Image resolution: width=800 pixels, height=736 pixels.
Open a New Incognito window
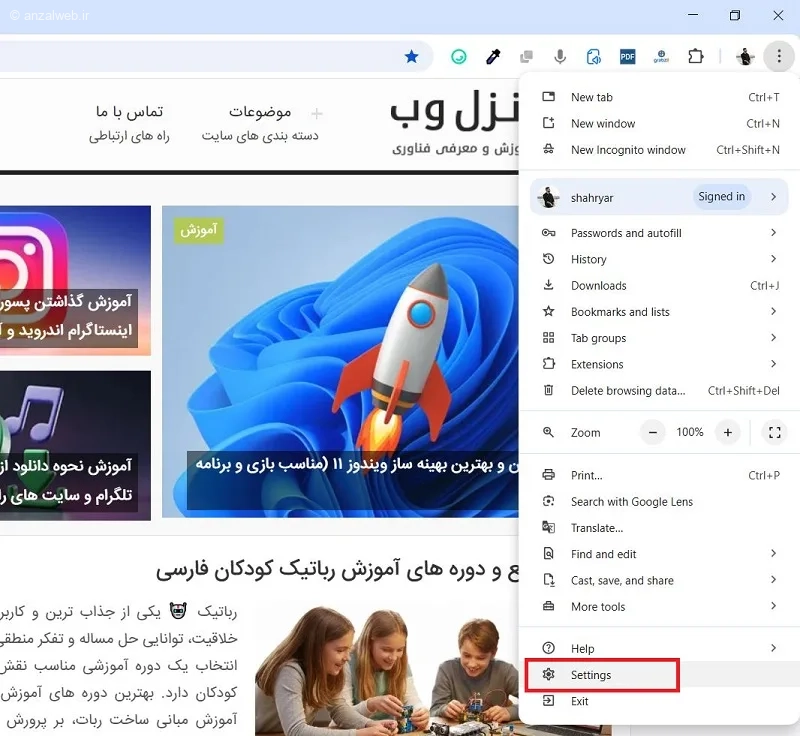pyautogui.click(x=659, y=150)
